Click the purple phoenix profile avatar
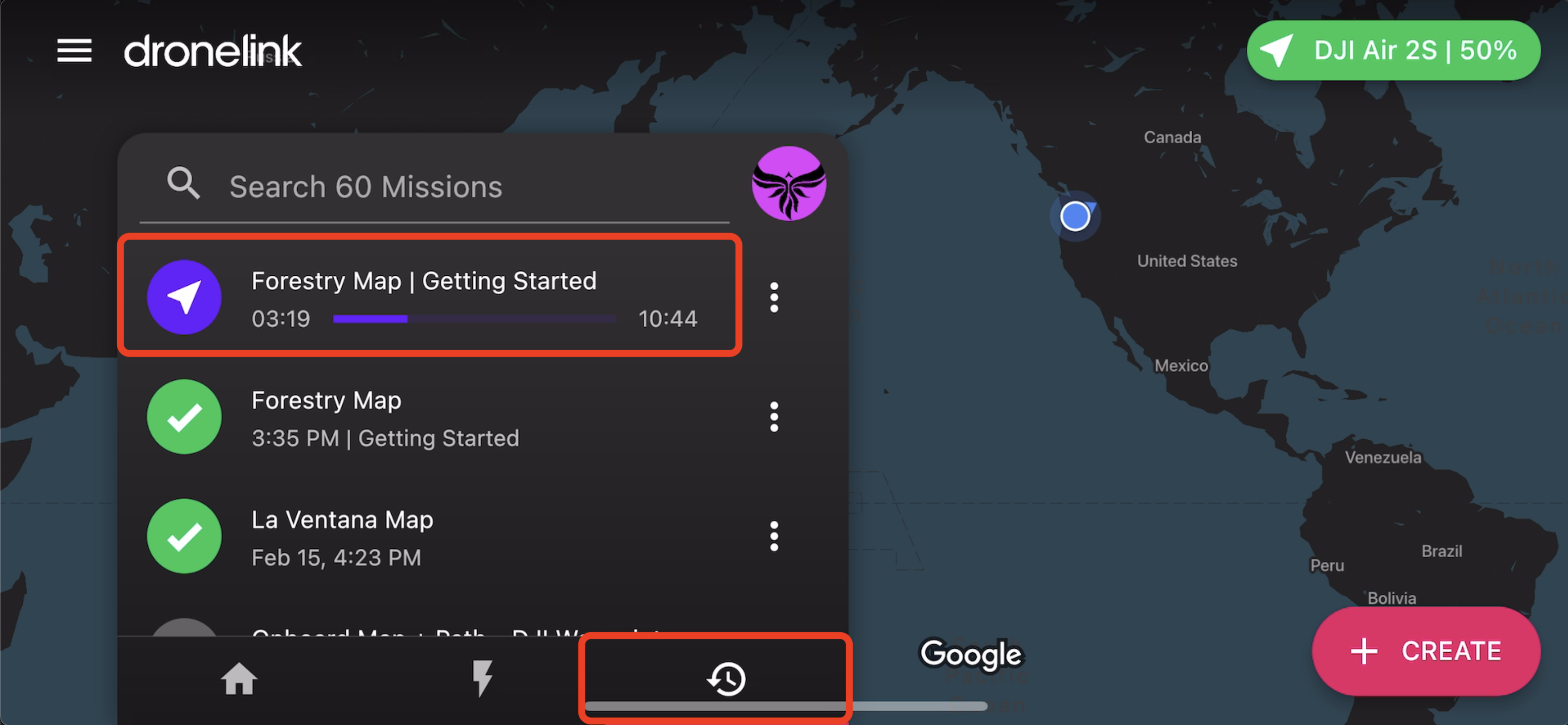 click(789, 184)
